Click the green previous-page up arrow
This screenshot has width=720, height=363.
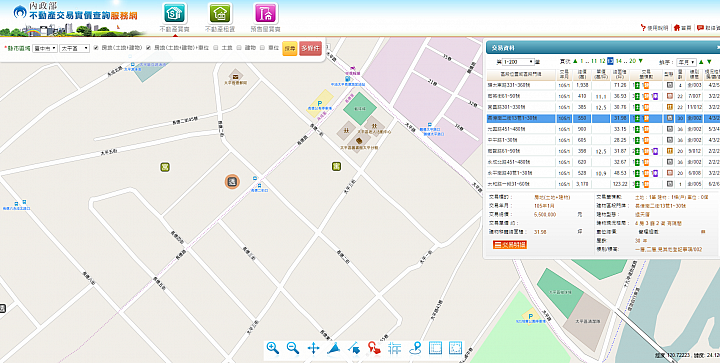pos(574,61)
